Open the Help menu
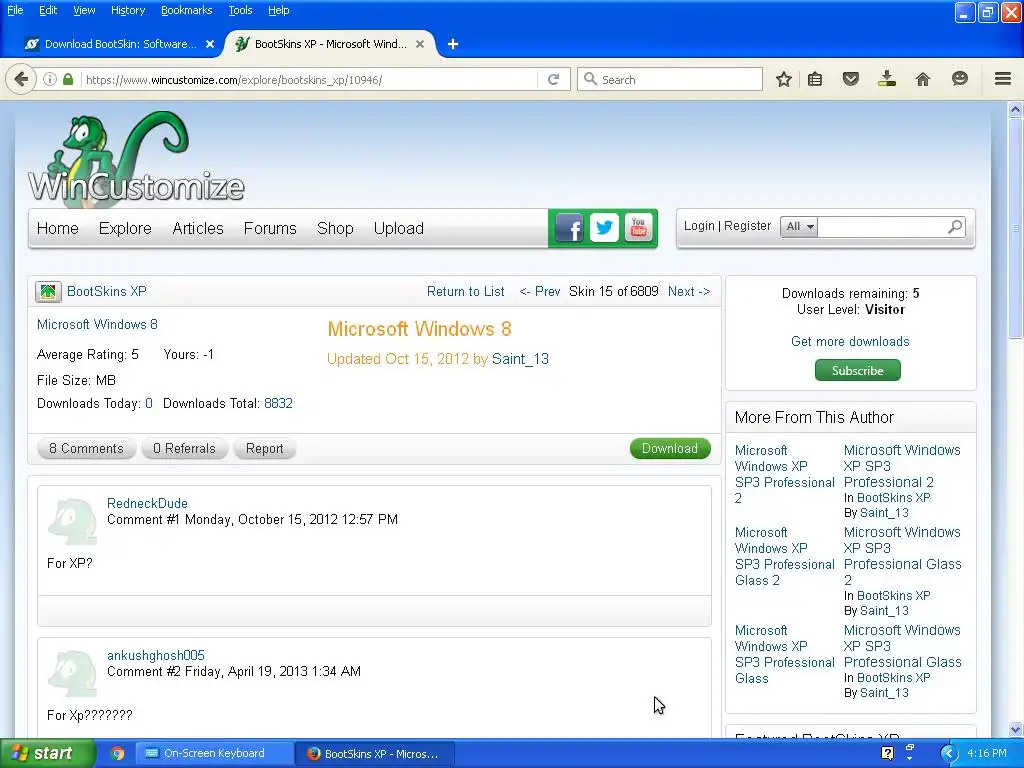1024x768 pixels. [x=278, y=10]
